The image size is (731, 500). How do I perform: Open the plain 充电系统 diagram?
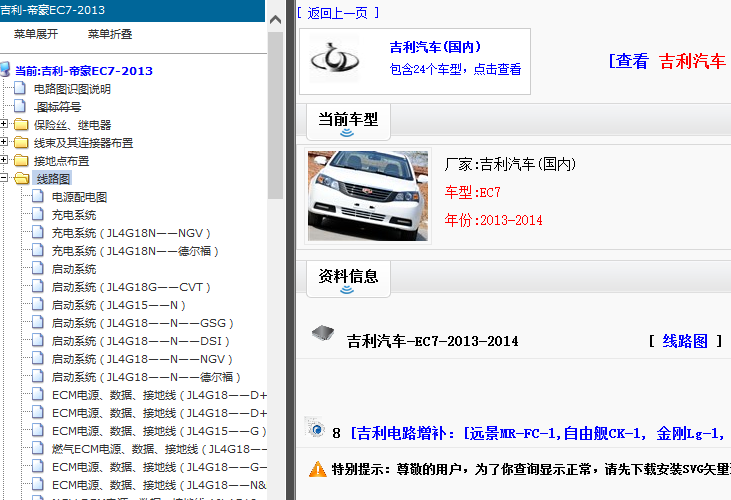coord(74,215)
